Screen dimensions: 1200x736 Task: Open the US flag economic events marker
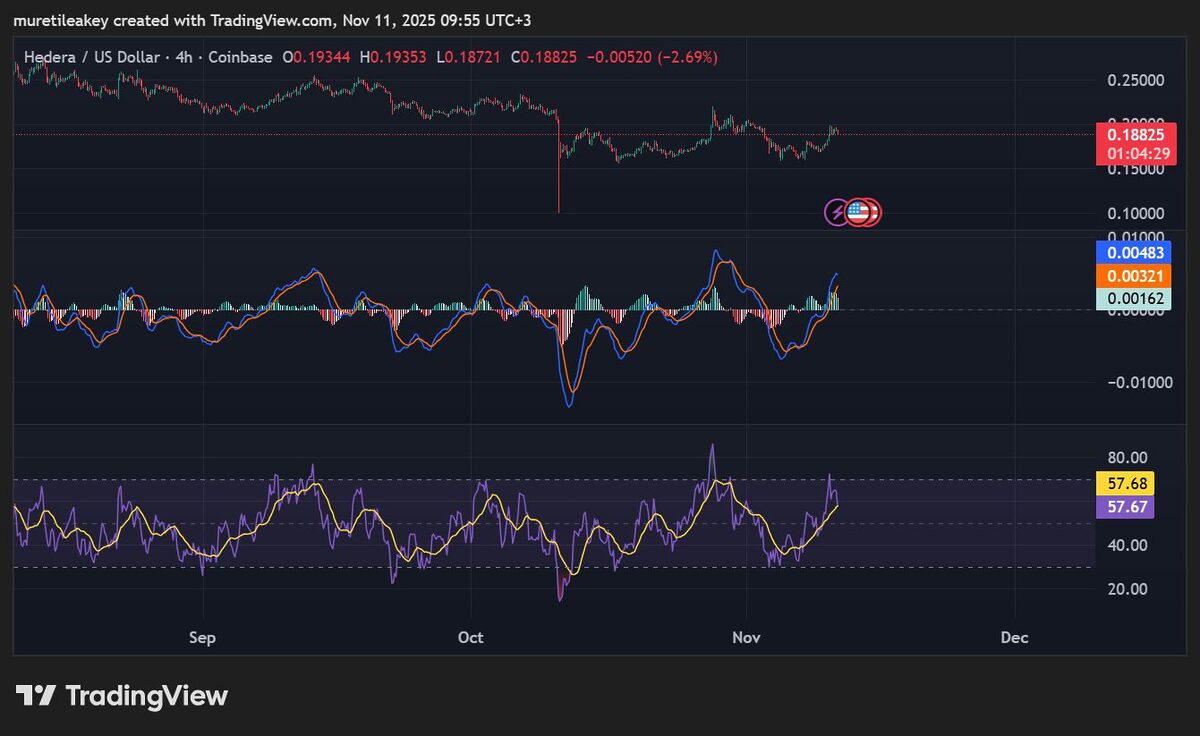coord(858,211)
